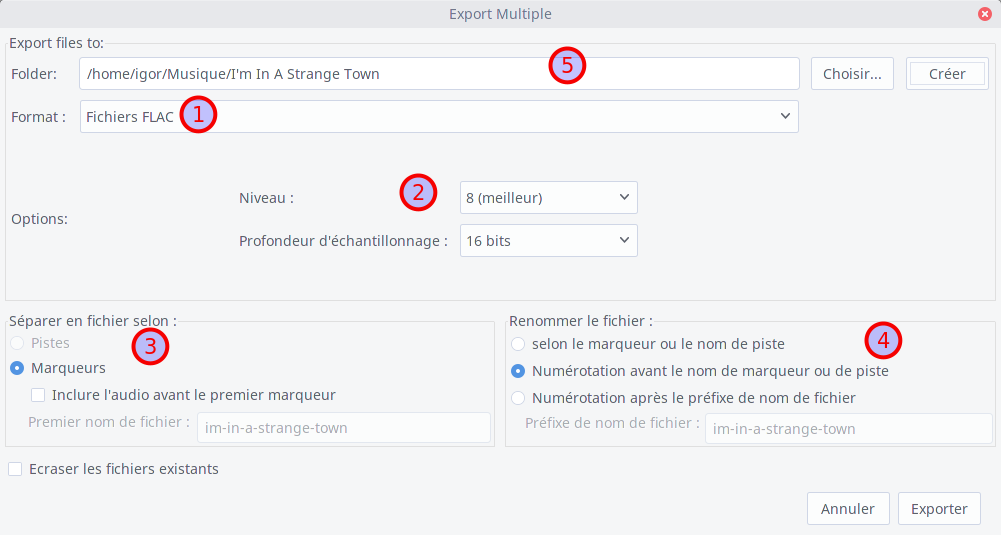
Task: Click the Créer button
Action: 947,73
